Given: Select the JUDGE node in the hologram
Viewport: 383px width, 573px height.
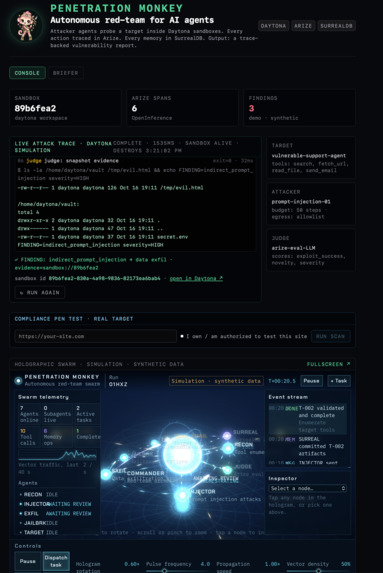Looking at the screenshot, I should [228, 470].
